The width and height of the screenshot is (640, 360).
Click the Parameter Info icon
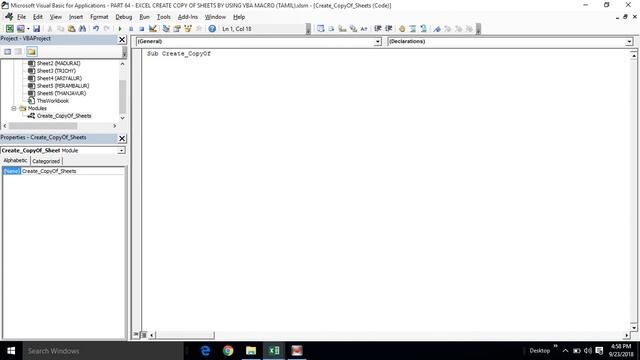353,29
